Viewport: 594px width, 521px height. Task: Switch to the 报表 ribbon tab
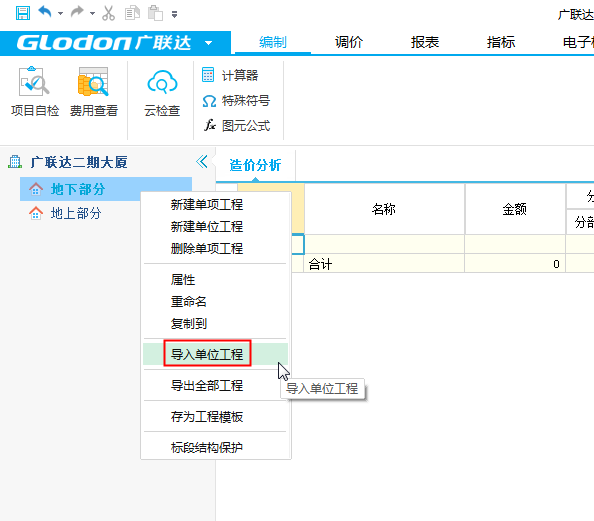click(x=425, y=42)
